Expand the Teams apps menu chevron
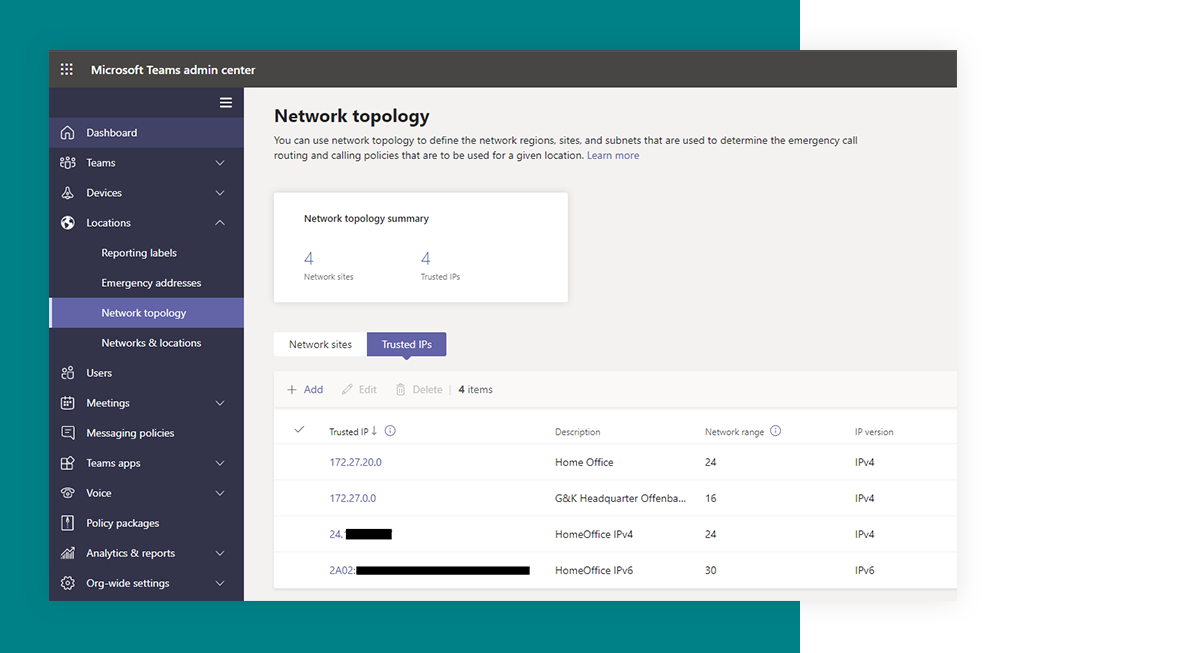This screenshot has width=1200, height=653. point(220,463)
